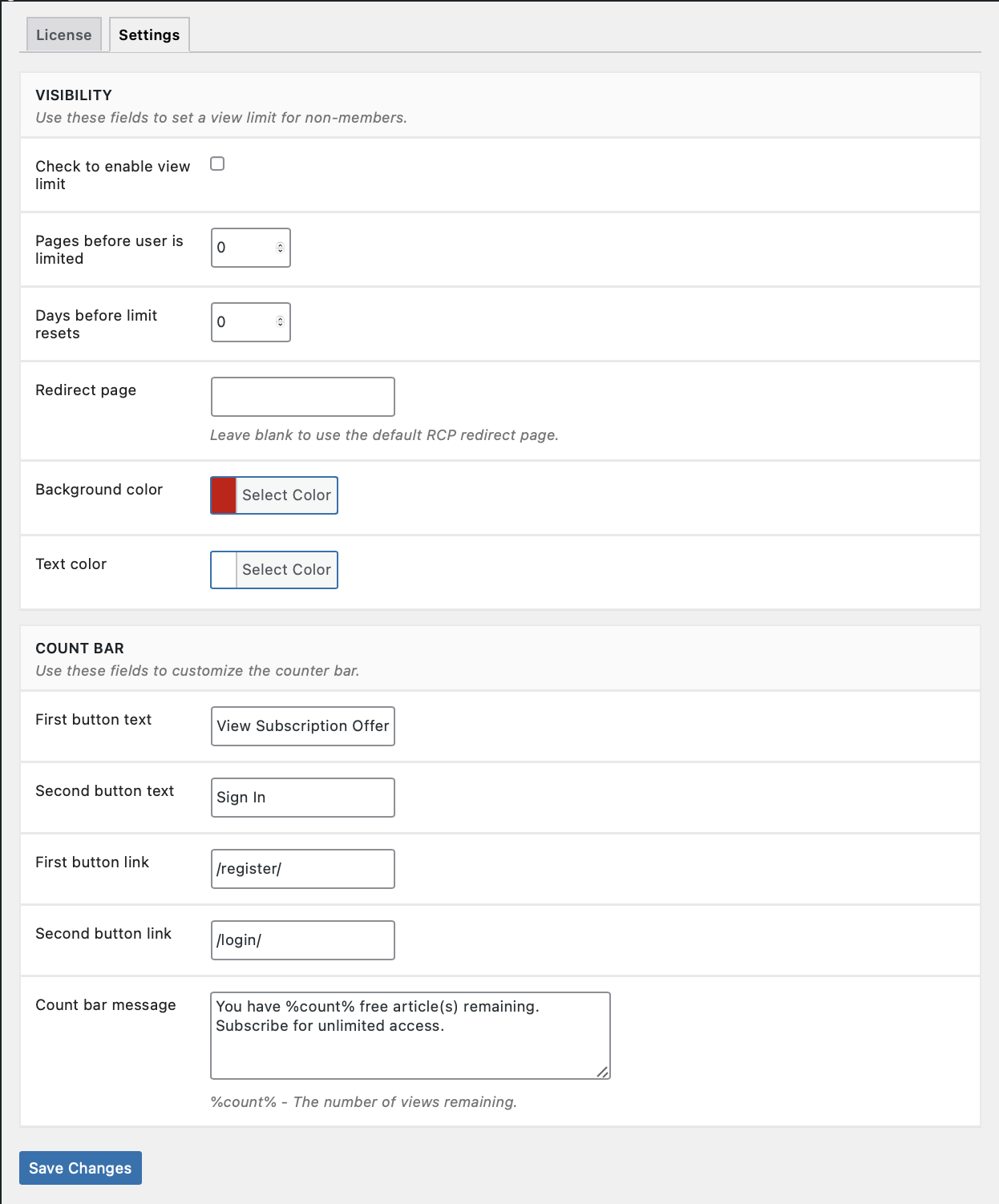999x1204 pixels.
Task: Click the days before limit resets stepper
Action: tap(280, 322)
